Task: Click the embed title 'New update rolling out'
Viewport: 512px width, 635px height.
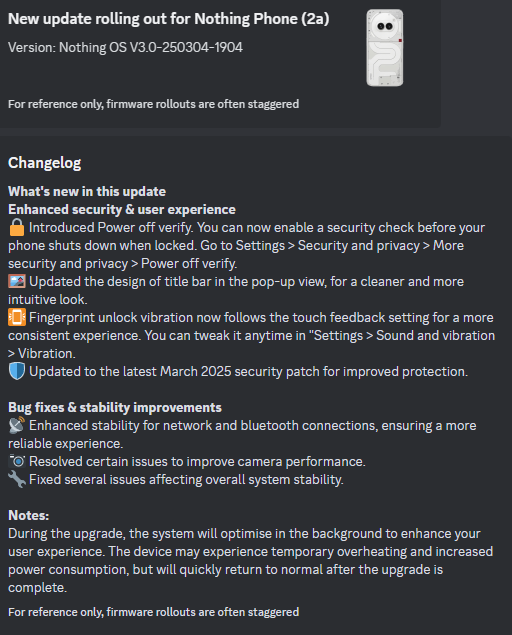Action: point(169,19)
